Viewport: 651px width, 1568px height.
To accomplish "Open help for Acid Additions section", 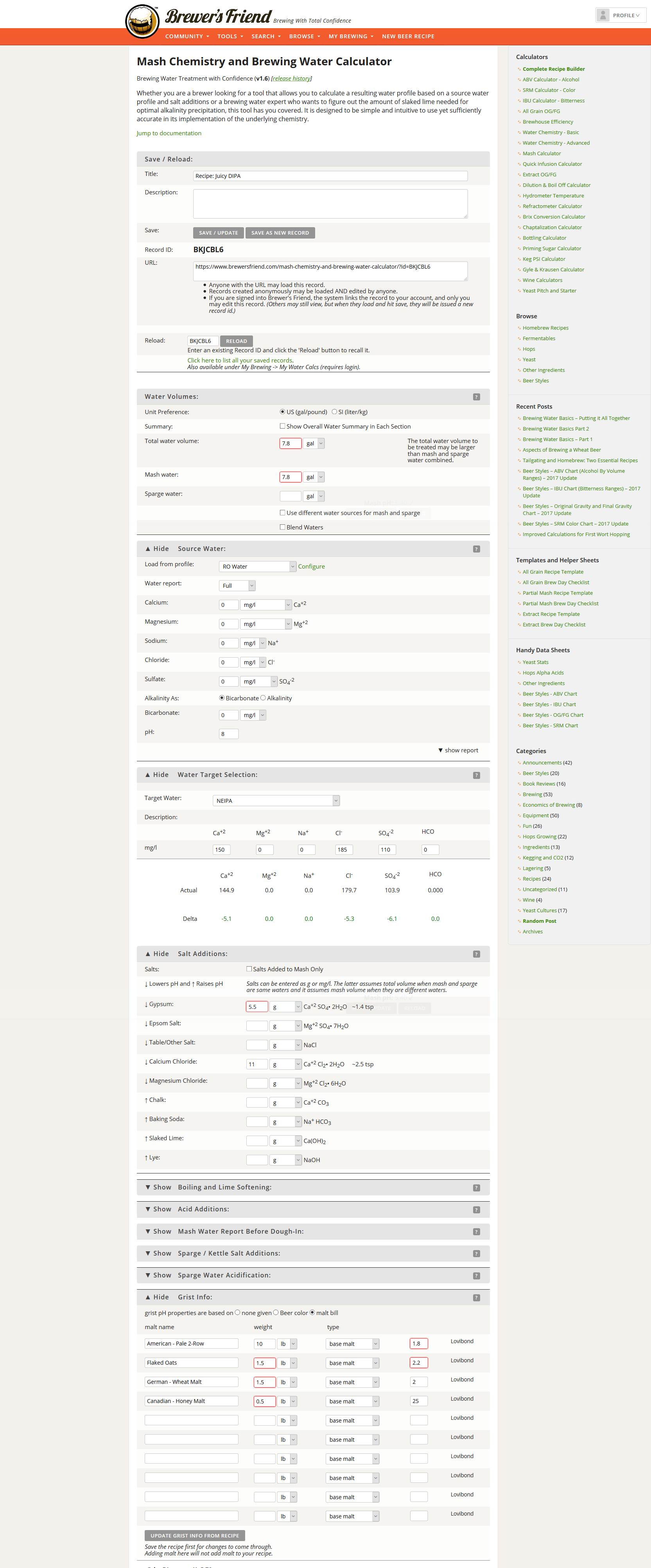I will (476, 1209).
